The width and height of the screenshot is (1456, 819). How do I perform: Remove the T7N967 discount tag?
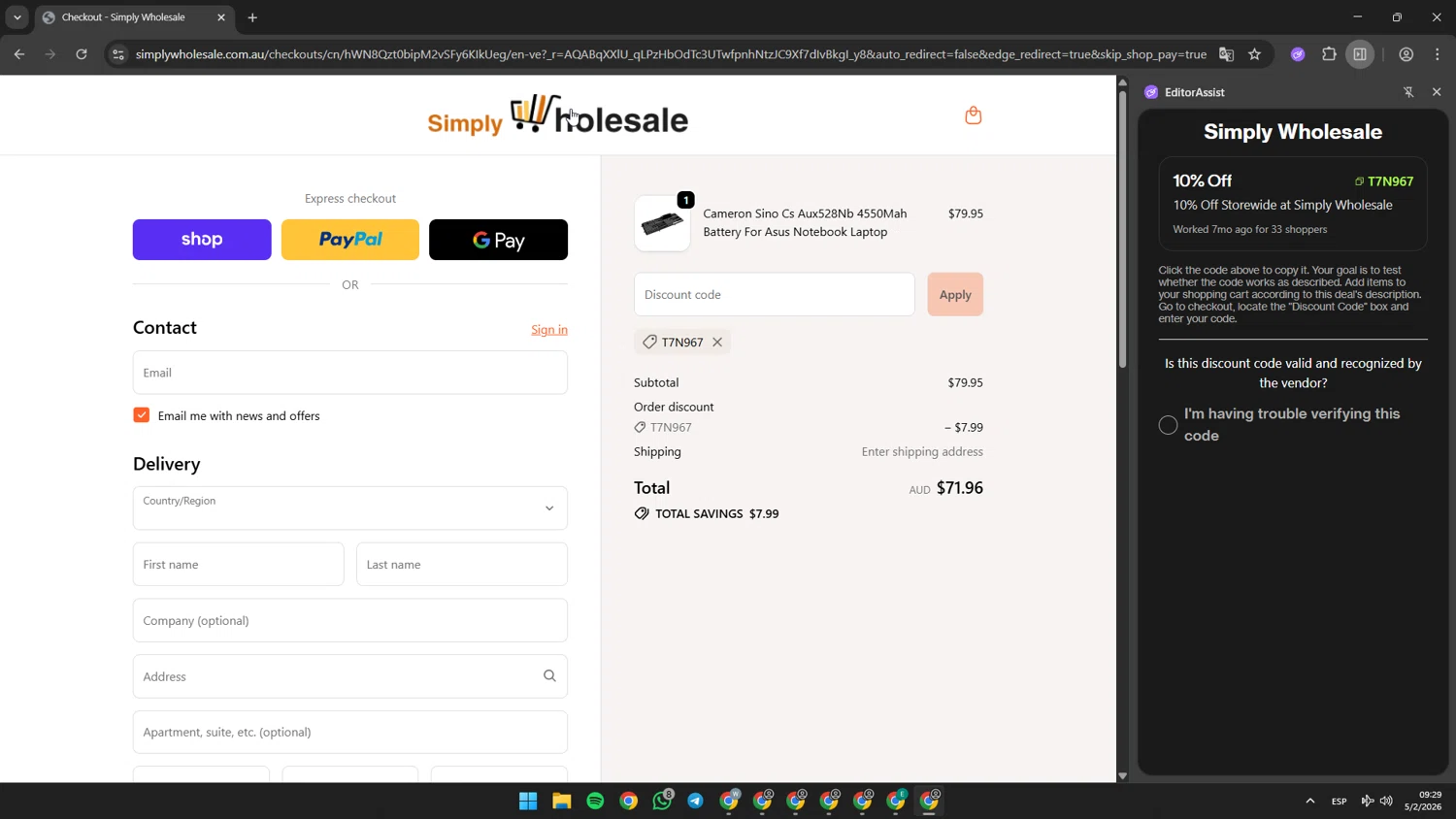(x=717, y=342)
